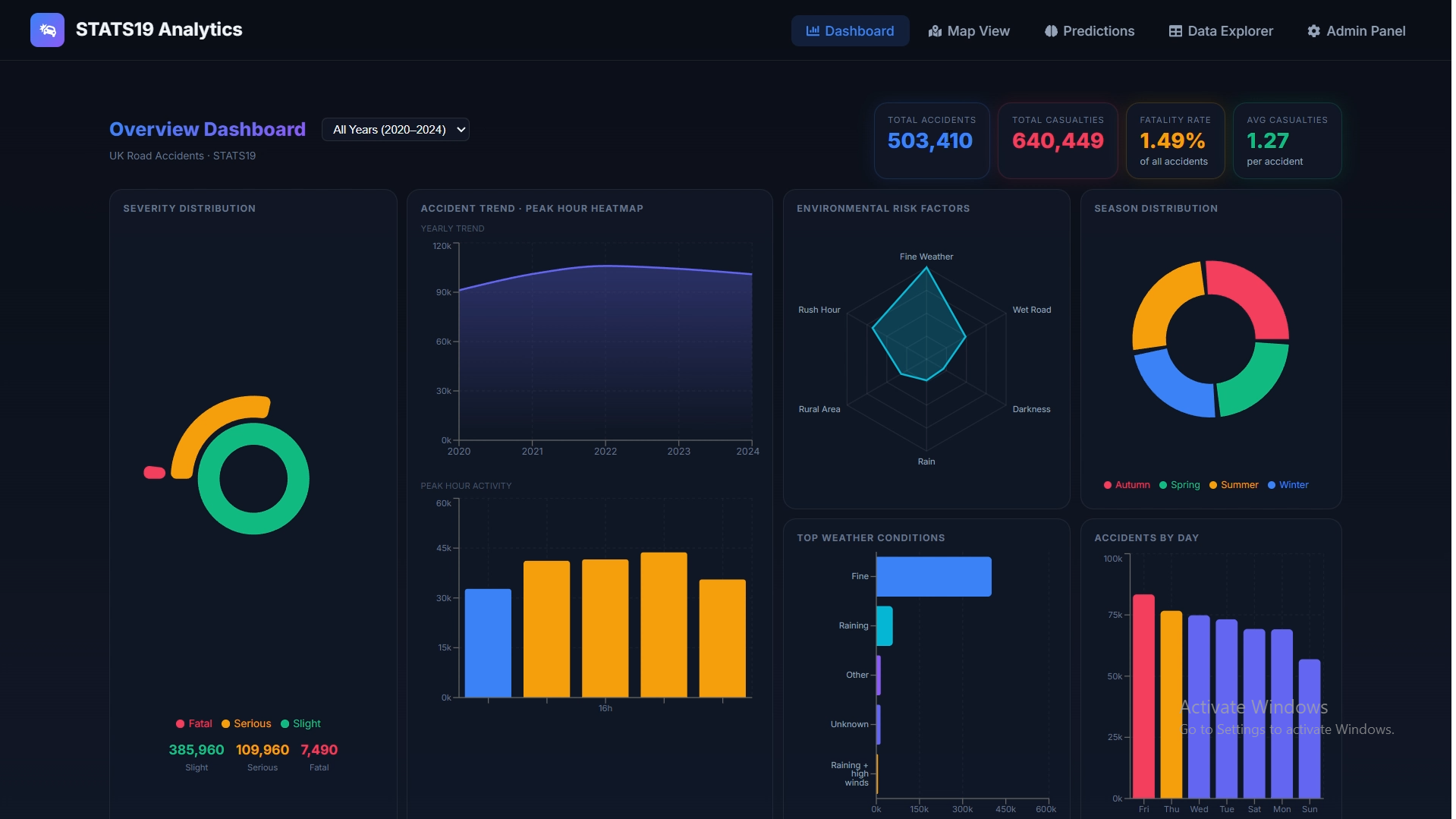Click the small red Fatal severity arc
This screenshot has height=819, width=1456.
pos(154,472)
